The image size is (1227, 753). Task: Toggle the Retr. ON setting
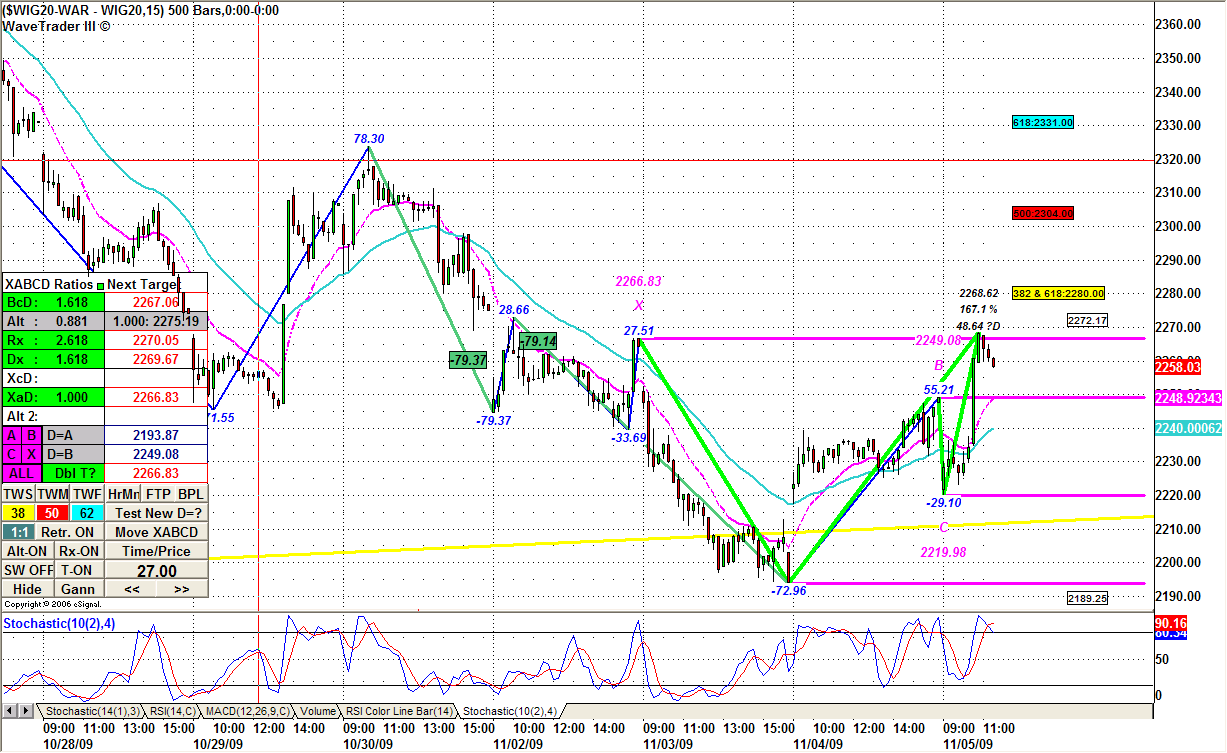(x=68, y=532)
